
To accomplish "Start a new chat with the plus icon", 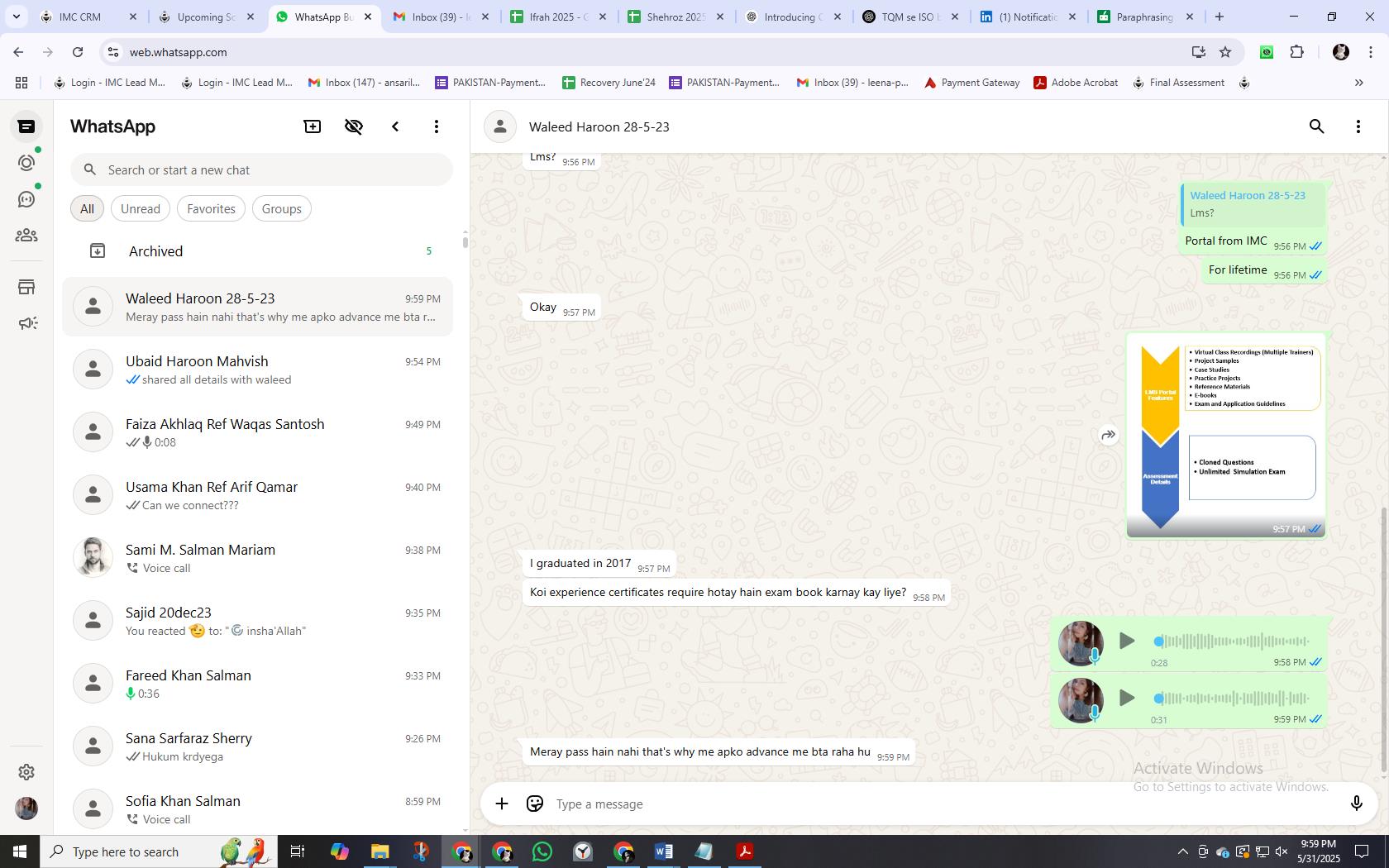I will tap(313, 126).
